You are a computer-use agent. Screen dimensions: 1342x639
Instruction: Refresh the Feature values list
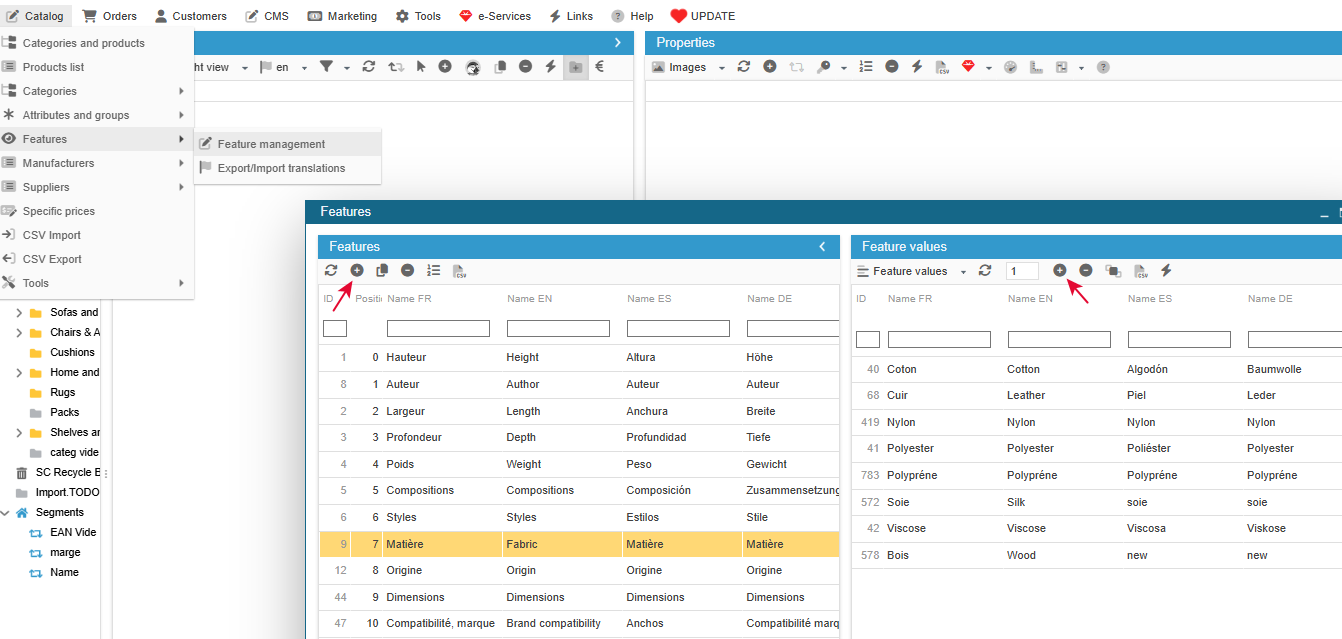tap(985, 270)
